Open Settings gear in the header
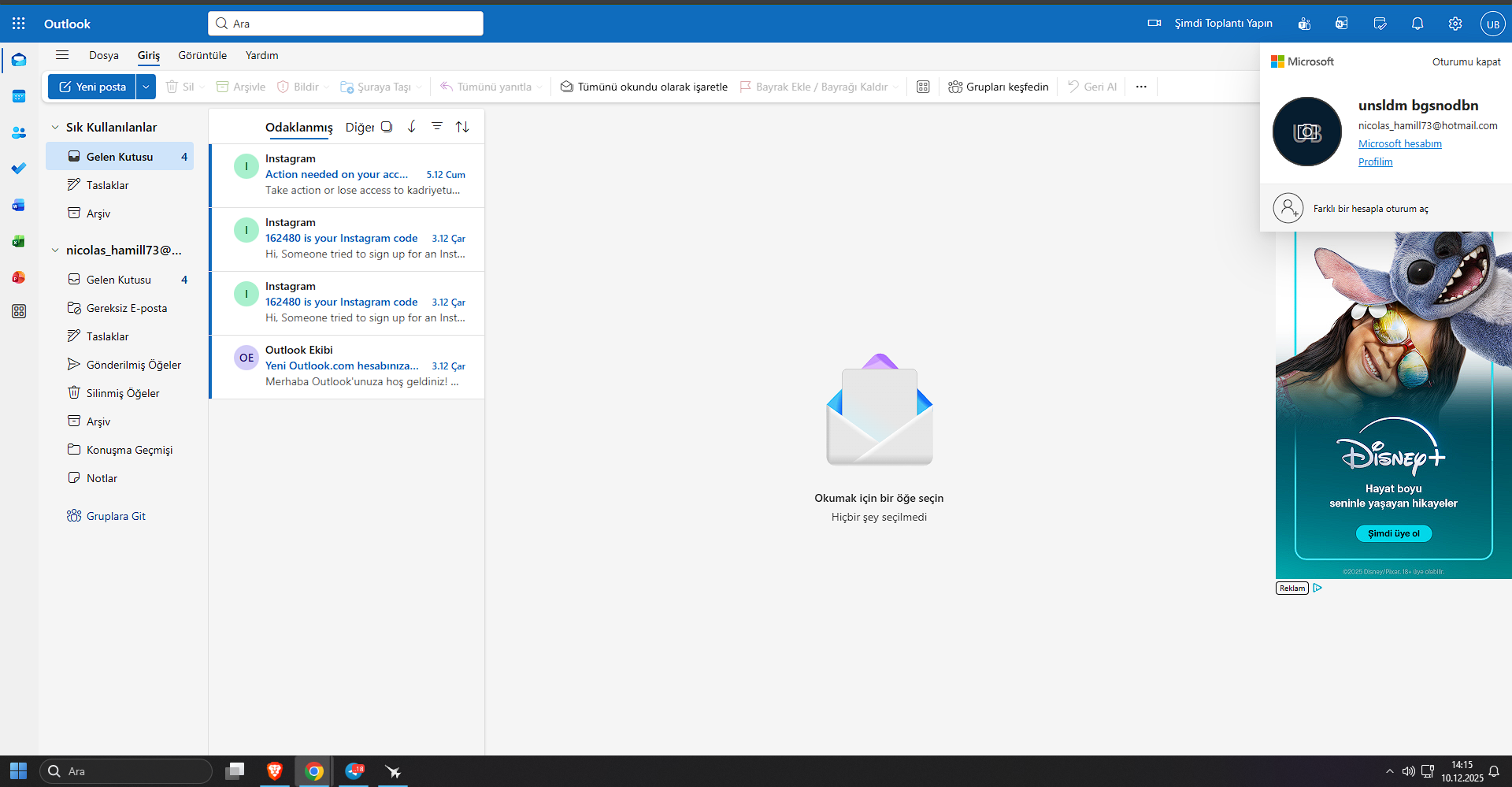Screen dimensions: 1512x787 pos(1455,24)
